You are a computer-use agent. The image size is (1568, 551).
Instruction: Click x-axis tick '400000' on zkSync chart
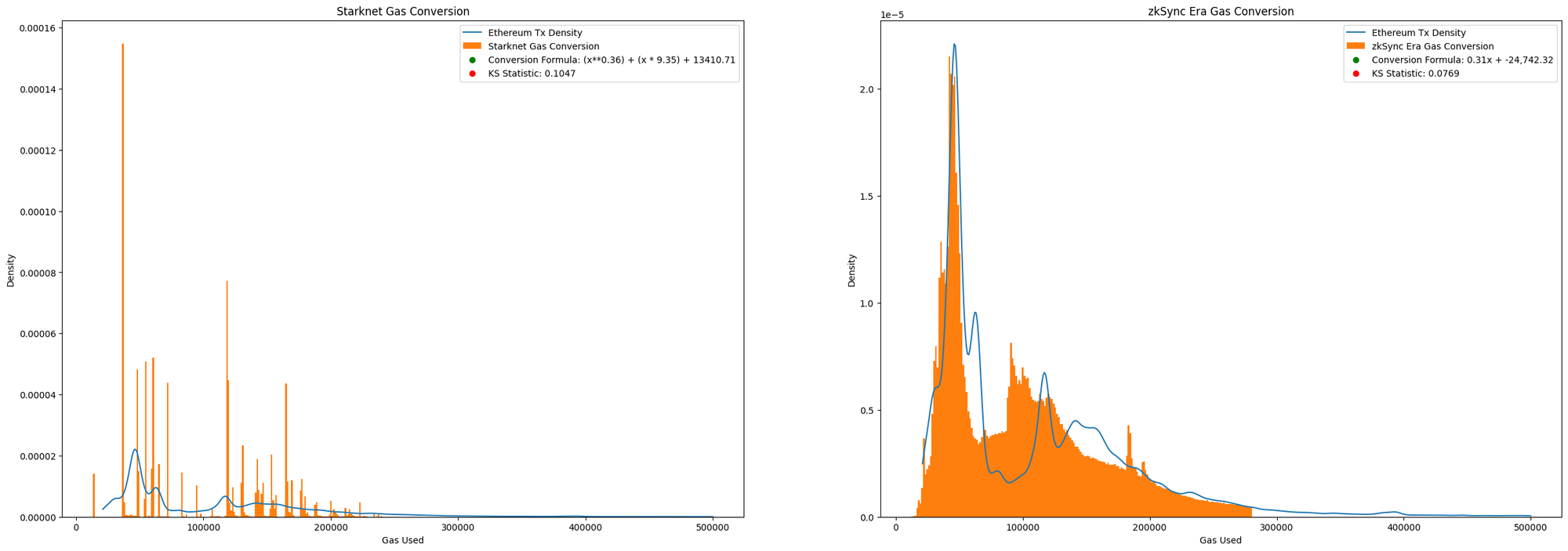(x=1405, y=527)
